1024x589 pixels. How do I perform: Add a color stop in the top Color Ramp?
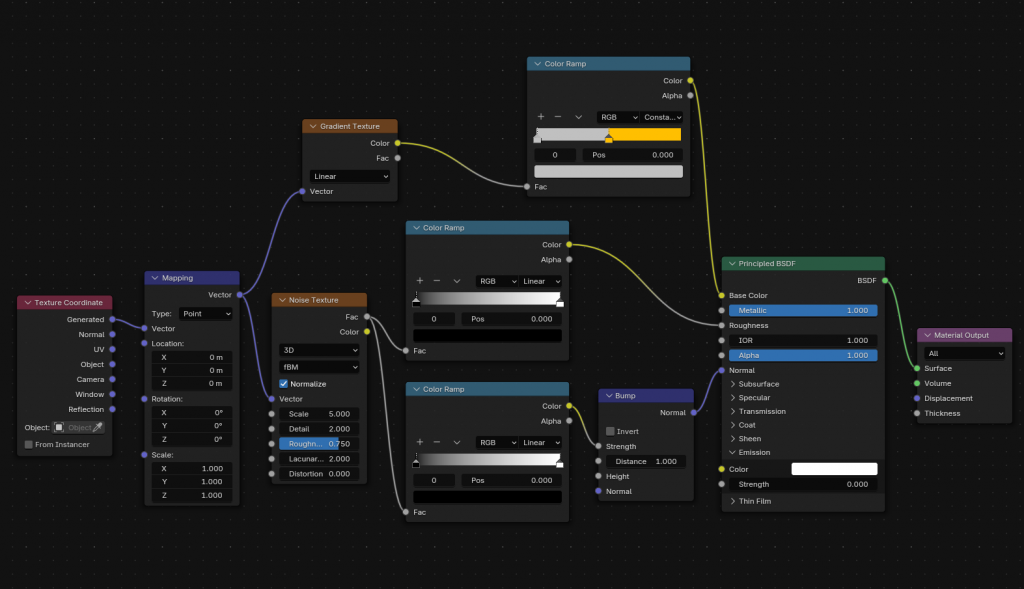pos(541,117)
